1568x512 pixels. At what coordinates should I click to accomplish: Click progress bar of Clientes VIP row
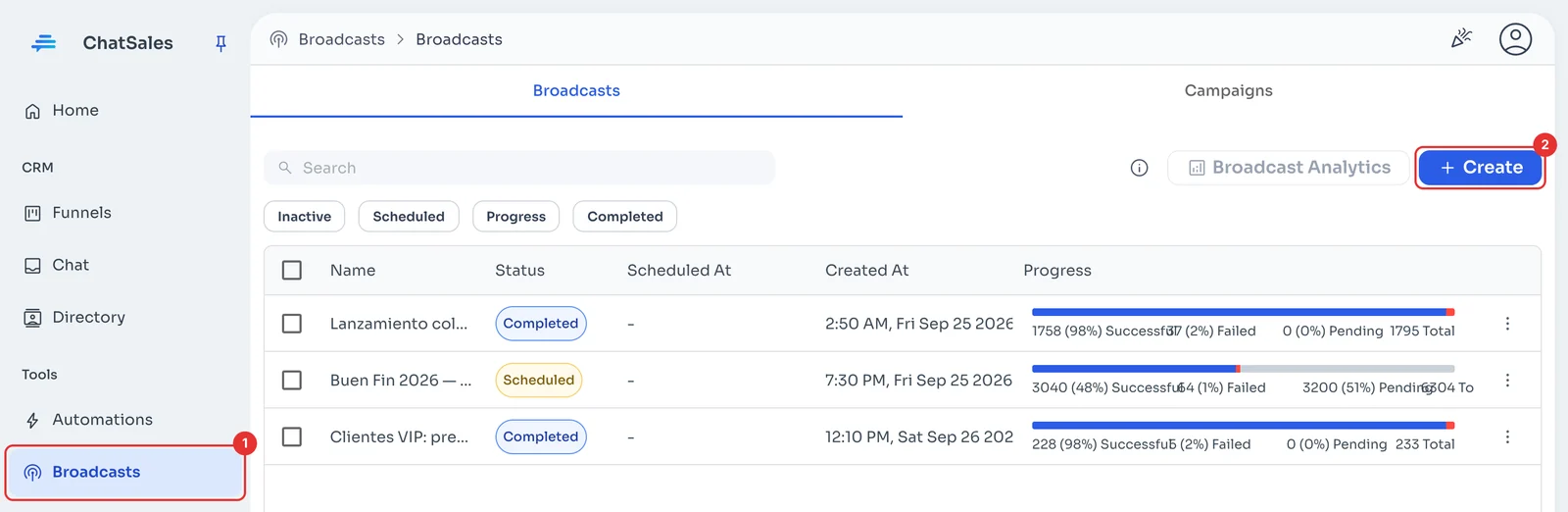tap(1243, 426)
